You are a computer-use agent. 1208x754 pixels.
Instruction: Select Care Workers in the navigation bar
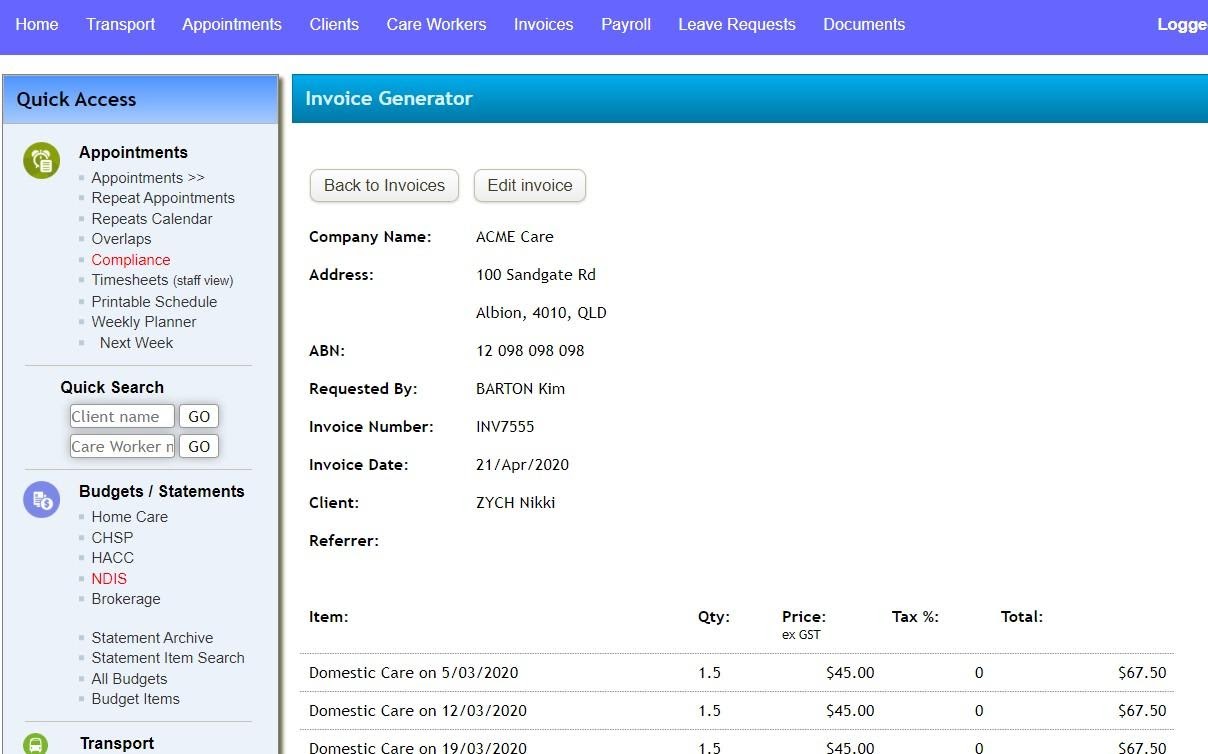click(x=436, y=24)
